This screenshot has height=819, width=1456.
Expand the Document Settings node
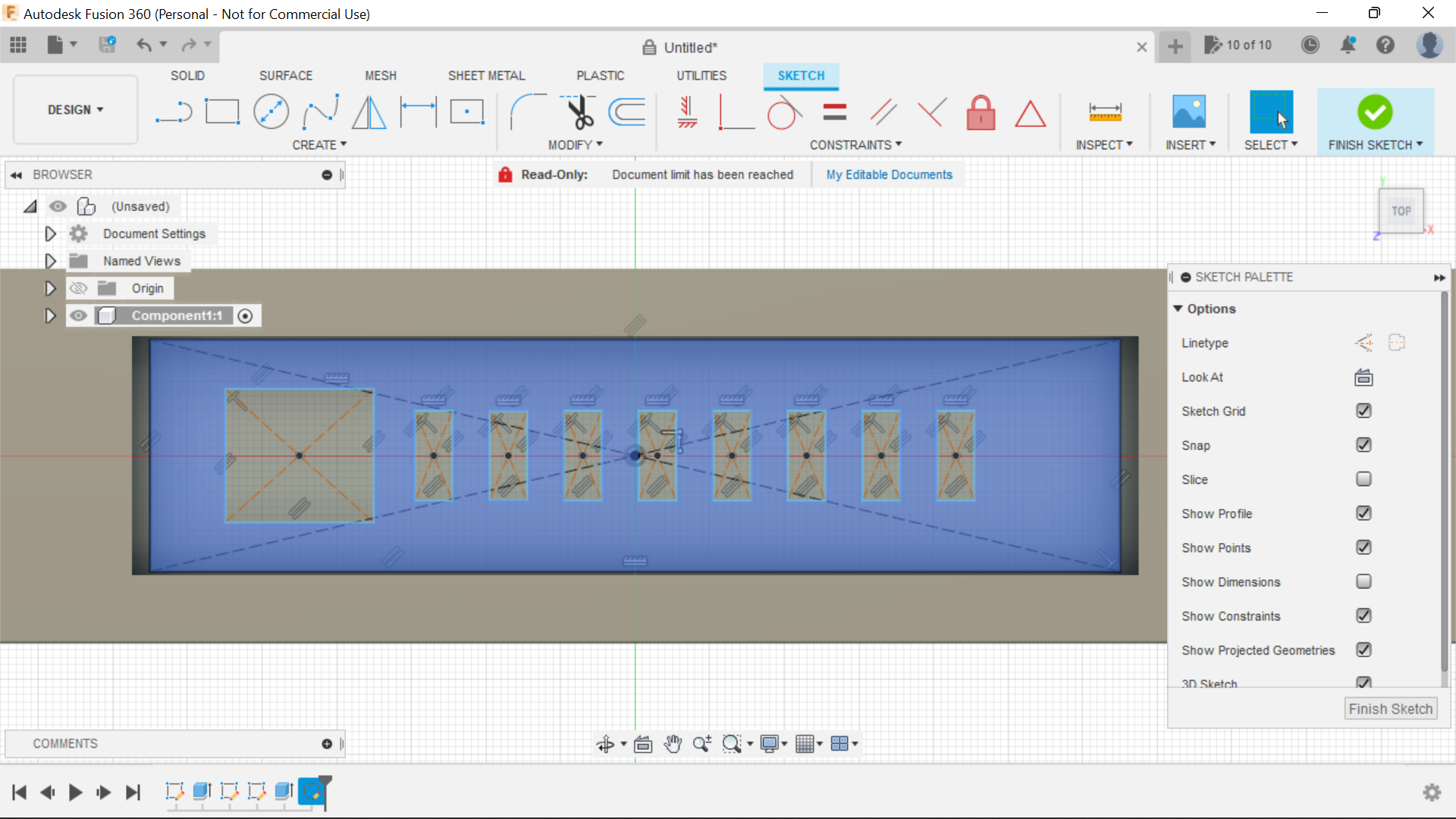[50, 234]
